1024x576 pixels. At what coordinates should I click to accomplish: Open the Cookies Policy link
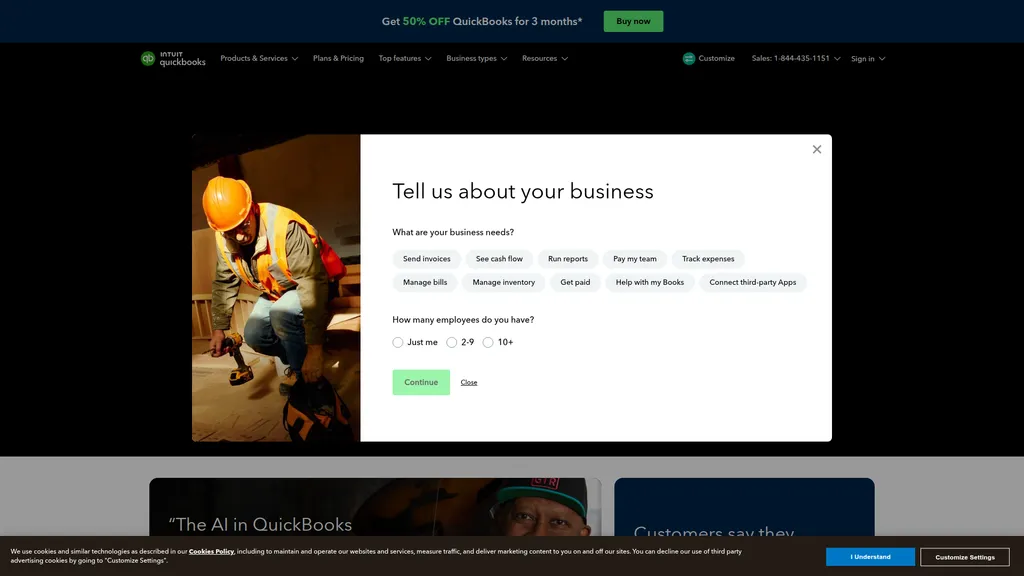pos(211,552)
